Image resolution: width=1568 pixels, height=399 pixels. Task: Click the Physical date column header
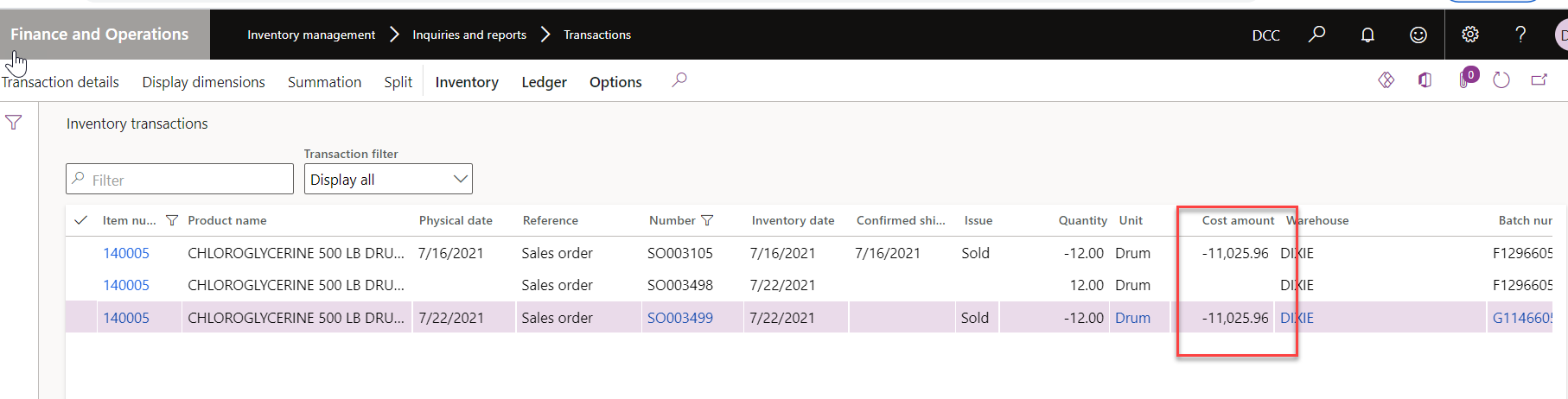point(456,220)
